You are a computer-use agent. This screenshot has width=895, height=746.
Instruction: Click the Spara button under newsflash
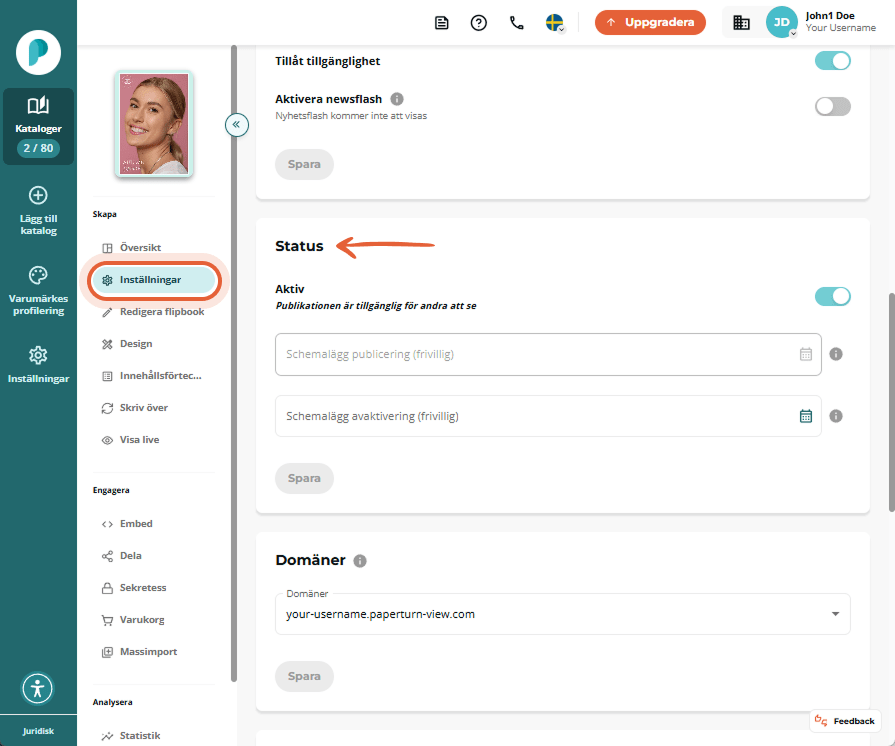coord(304,164)
